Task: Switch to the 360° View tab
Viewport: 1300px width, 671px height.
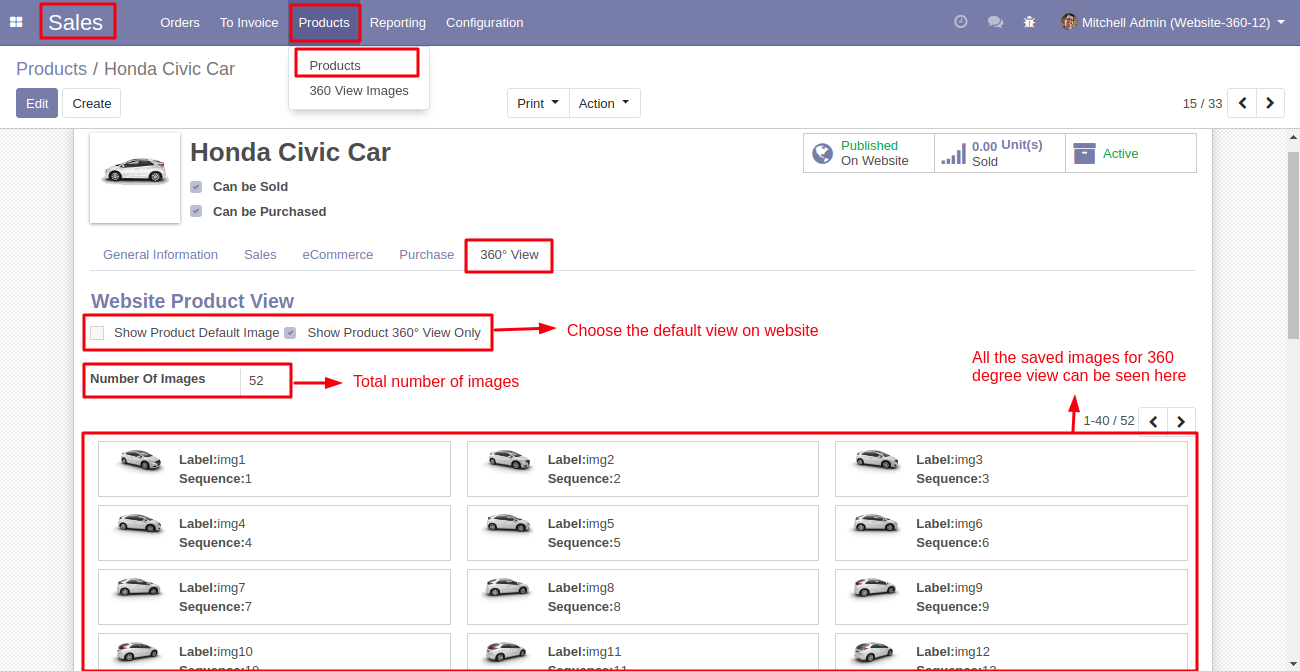Action: (509, 255)
